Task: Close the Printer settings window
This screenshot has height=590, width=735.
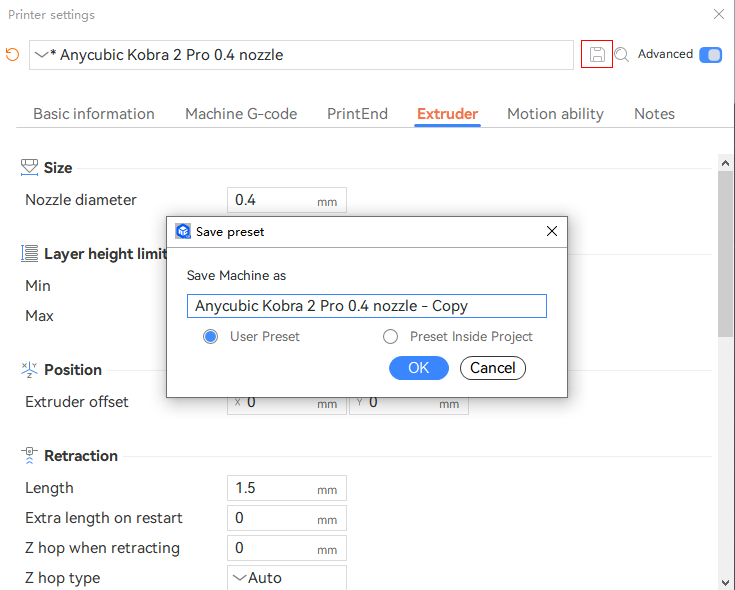Action: 719,14
